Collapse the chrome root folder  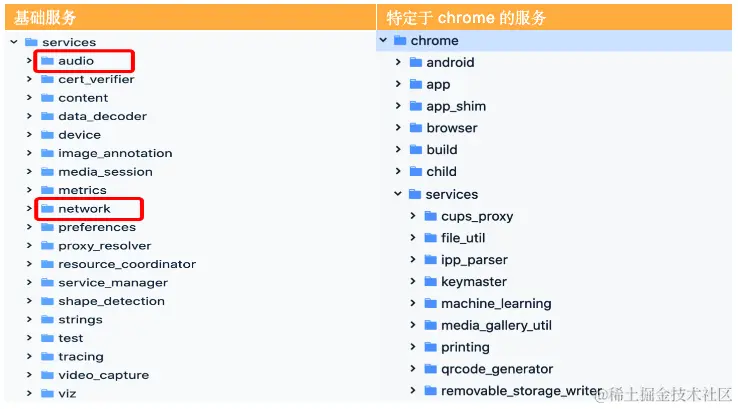pos(383,41)
